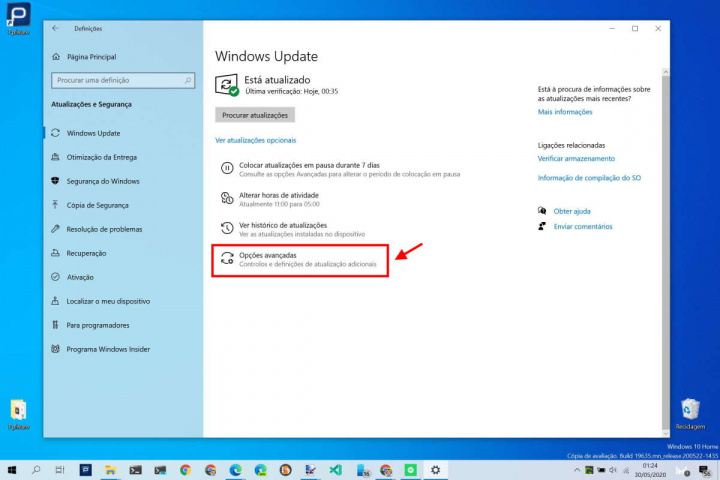Open Otimização da Entrega in sidebar

coord(101,157)
